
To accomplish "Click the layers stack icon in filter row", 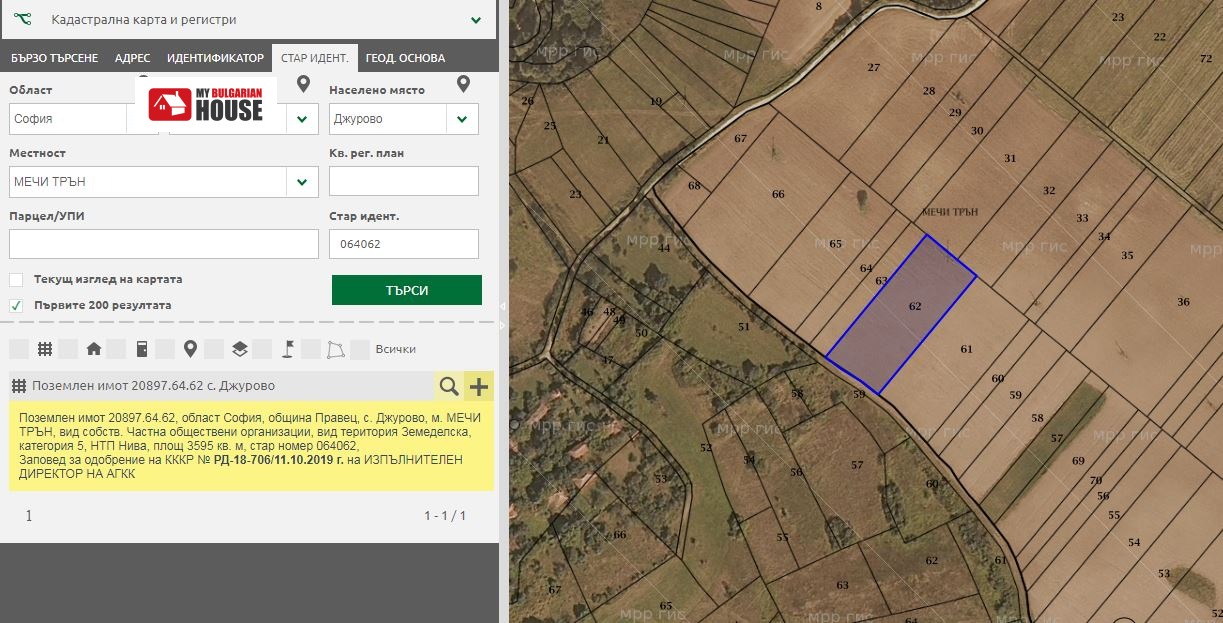I will click(x=239, y=349).
